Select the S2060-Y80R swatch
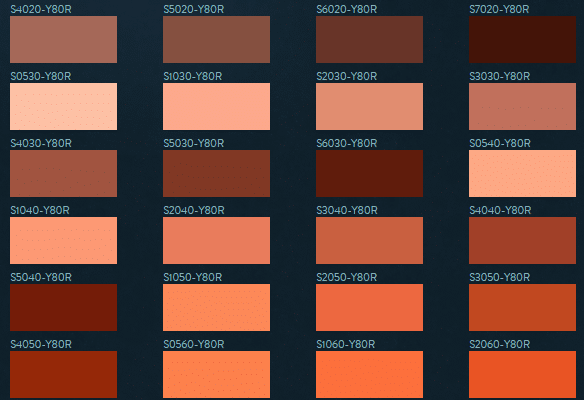 (x=523, y=375)
